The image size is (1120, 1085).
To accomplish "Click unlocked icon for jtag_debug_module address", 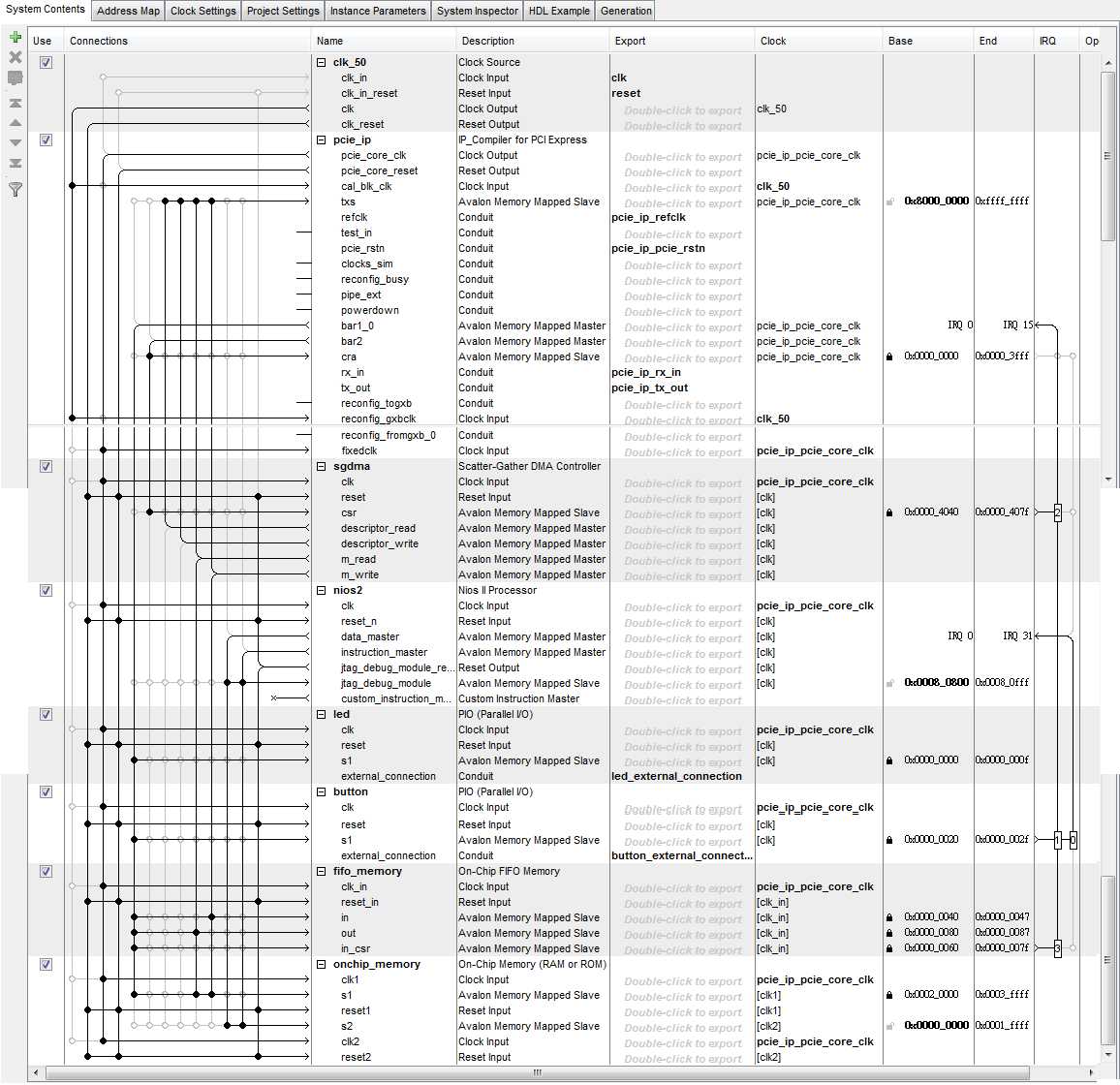I will tap(890, 683).
